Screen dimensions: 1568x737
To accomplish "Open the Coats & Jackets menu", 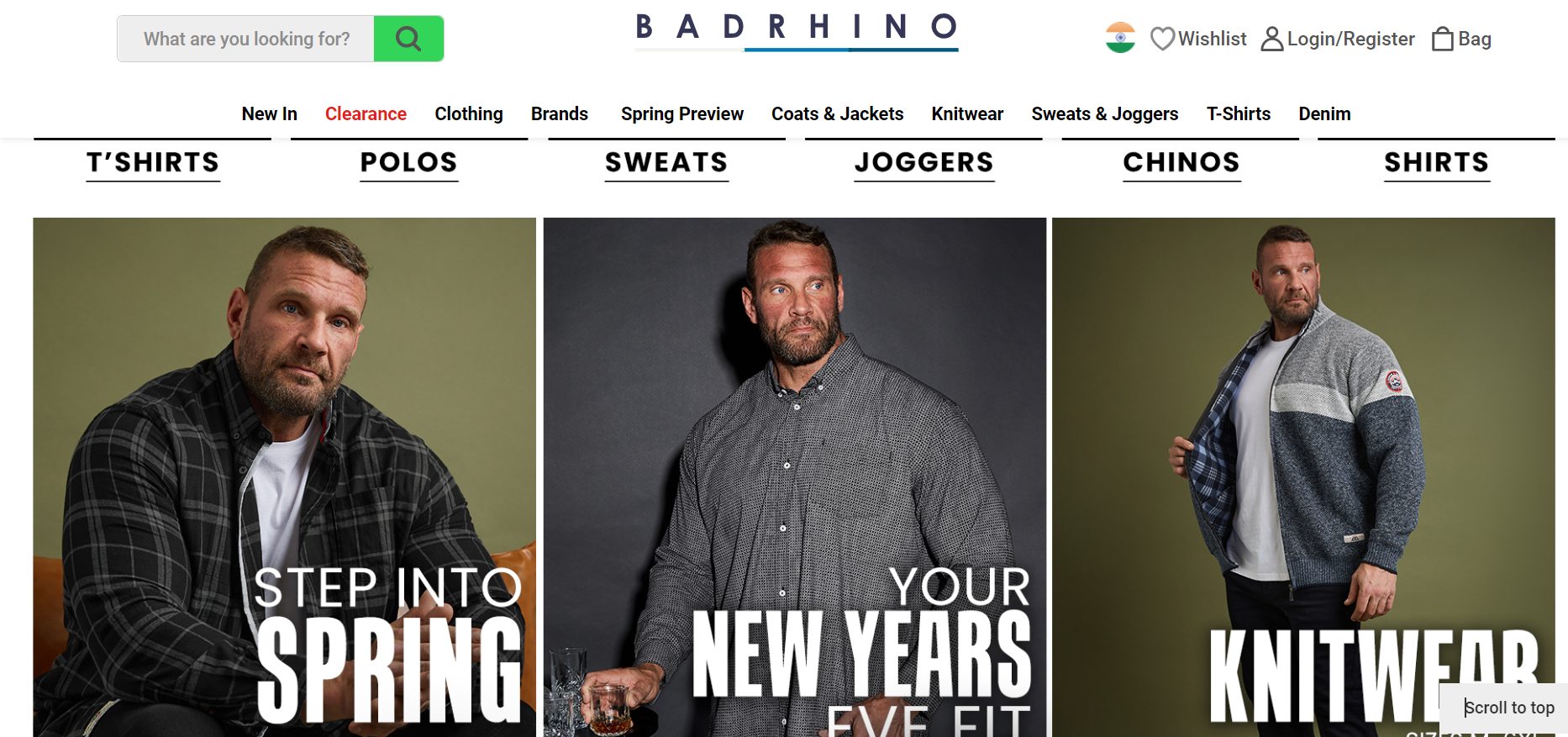I will tap(838, 113).
